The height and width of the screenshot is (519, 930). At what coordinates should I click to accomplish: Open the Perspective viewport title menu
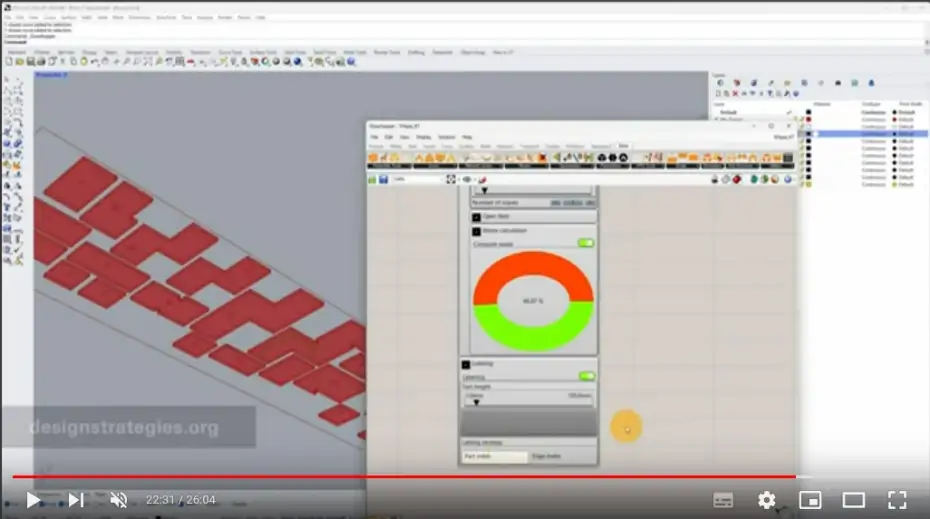coord(52,75)
